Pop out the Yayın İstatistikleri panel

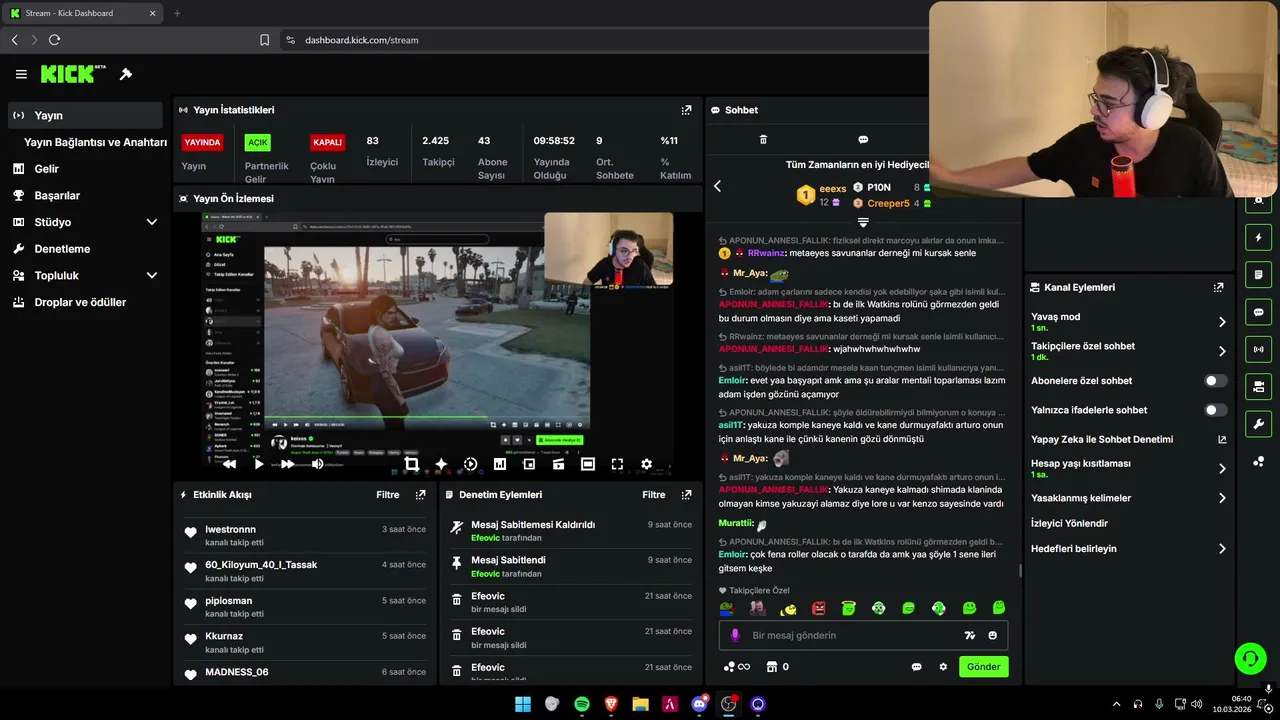click(x=686, y=110)
